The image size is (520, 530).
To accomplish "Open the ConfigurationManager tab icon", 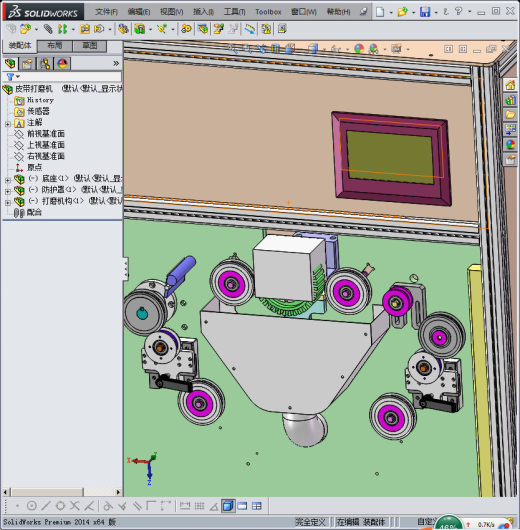I will (45, 64).
